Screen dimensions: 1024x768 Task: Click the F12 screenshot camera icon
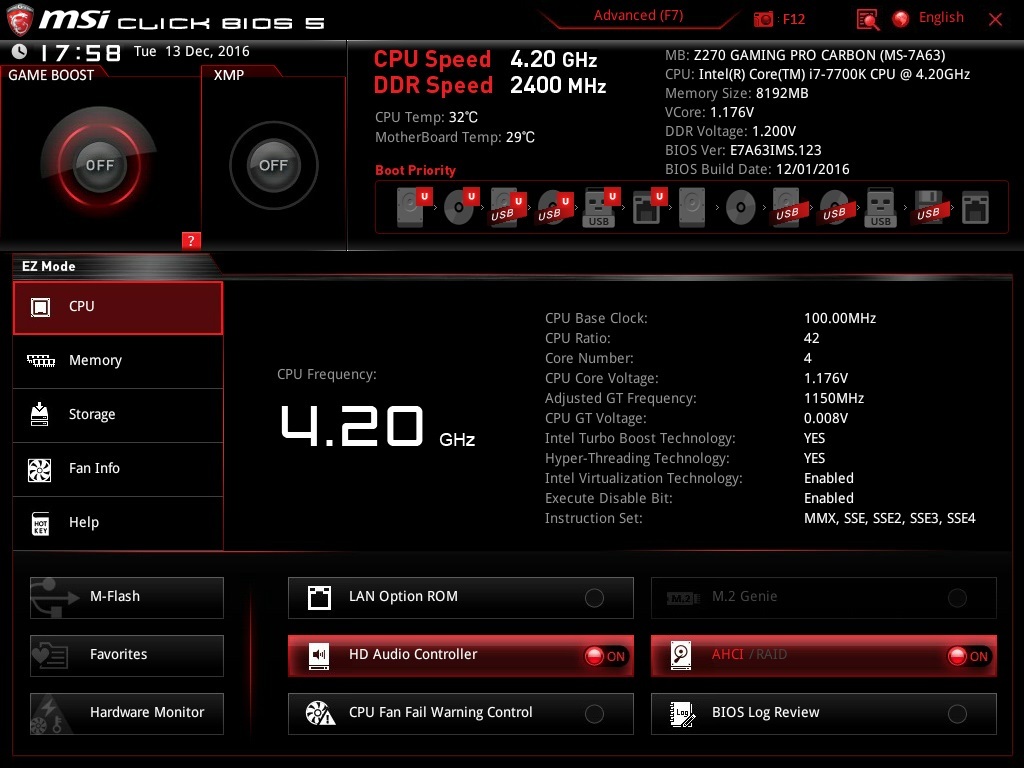pyautogui.click(x=763, y=19)
